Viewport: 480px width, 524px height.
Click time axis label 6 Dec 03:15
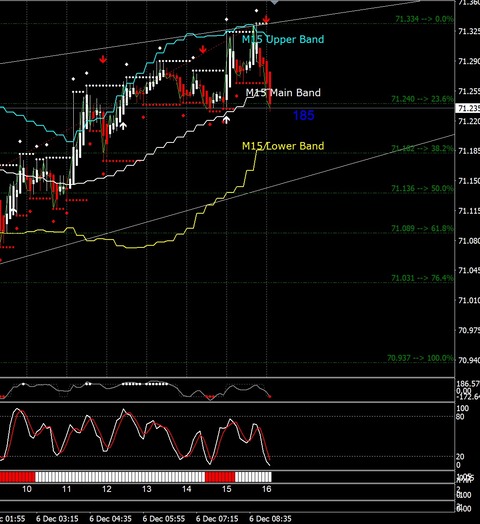pyautogui.click(x=57, y=519)
